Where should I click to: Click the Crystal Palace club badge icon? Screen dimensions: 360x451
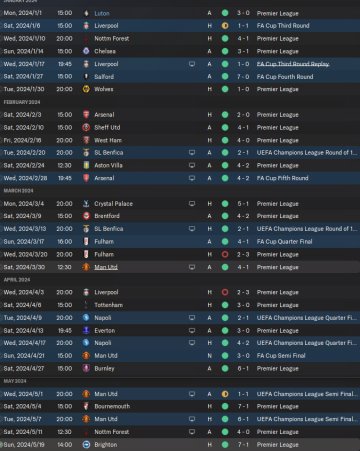pyautogui.click(x=86, y=203)
